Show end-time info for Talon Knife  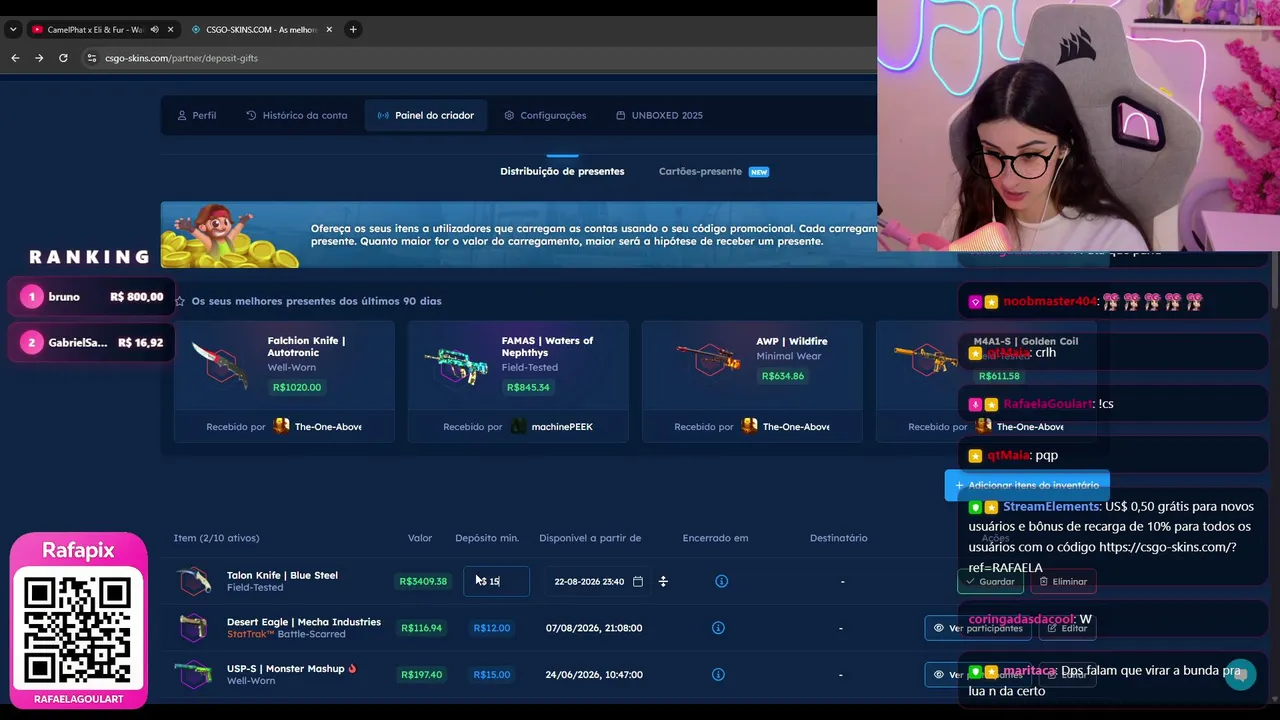[x=722, y=581]
